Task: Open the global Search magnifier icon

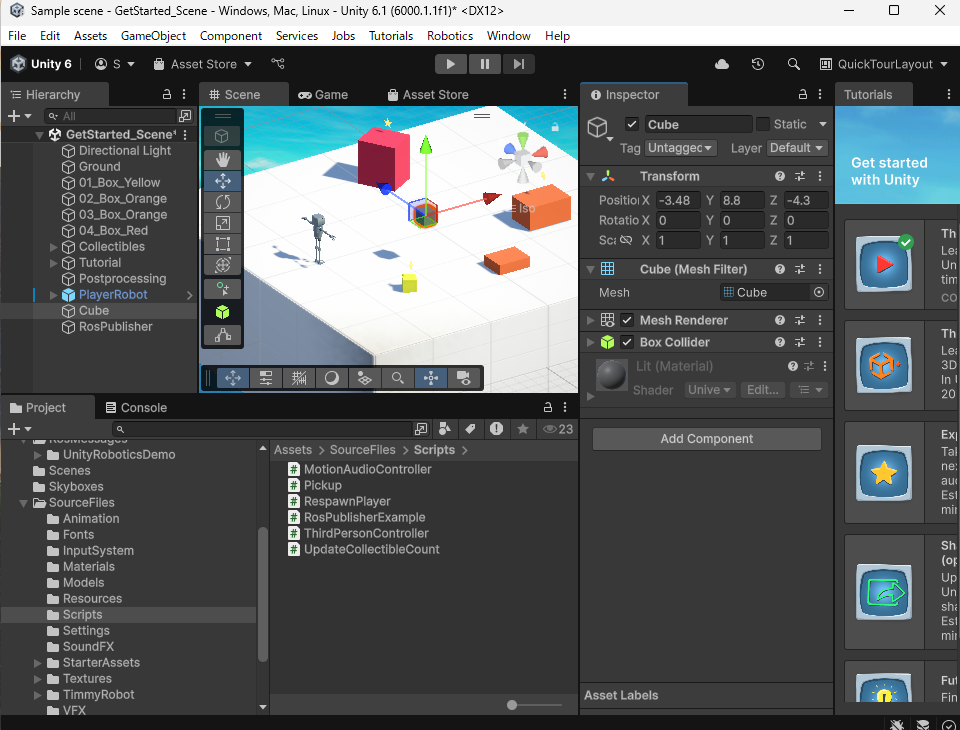Action: [x=793, y=64]
